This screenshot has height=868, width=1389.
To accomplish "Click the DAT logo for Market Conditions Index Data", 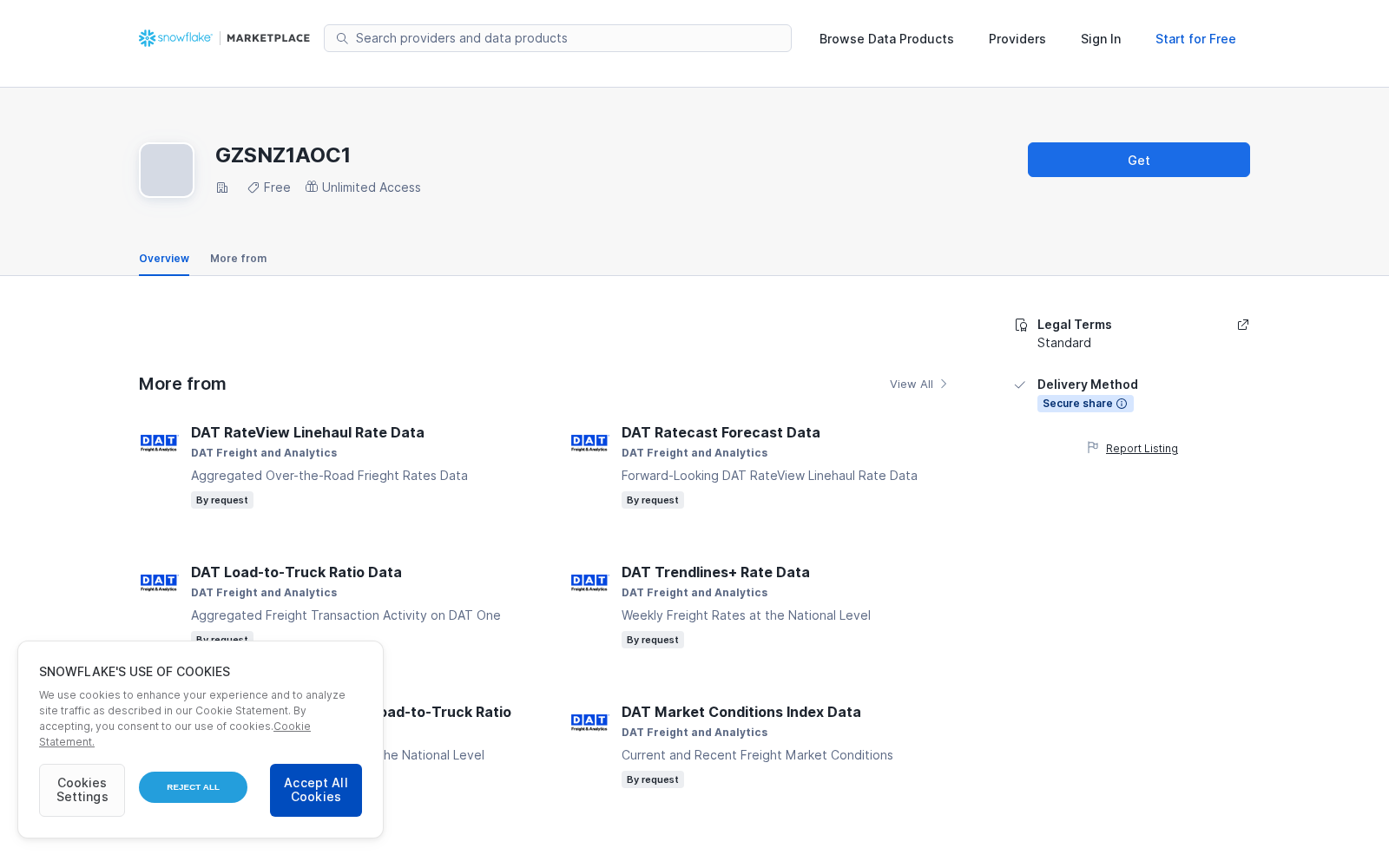I will (x=589, y=722).
